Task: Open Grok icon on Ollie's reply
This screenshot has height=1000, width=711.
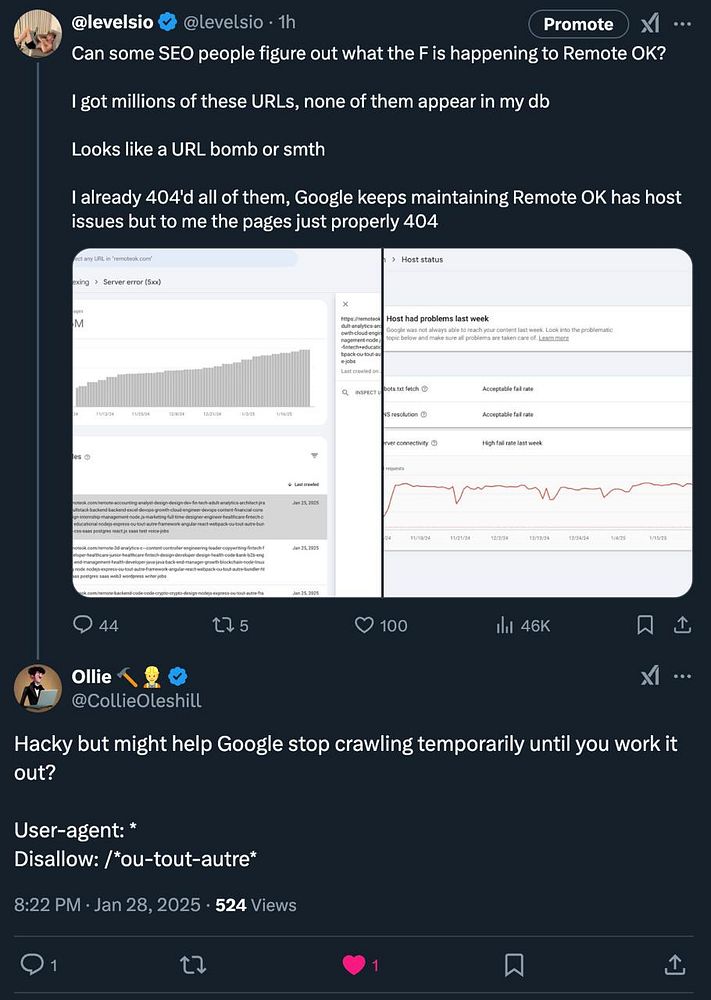Action: point(649,677)
